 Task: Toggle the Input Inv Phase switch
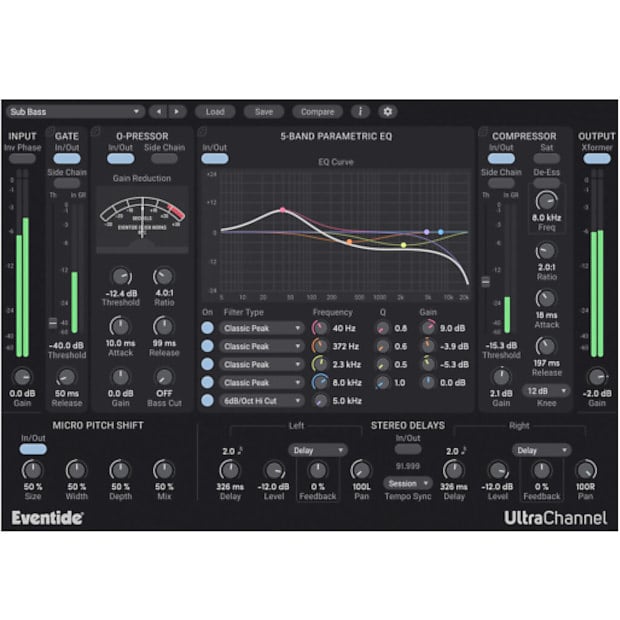(x=22, y=159)
